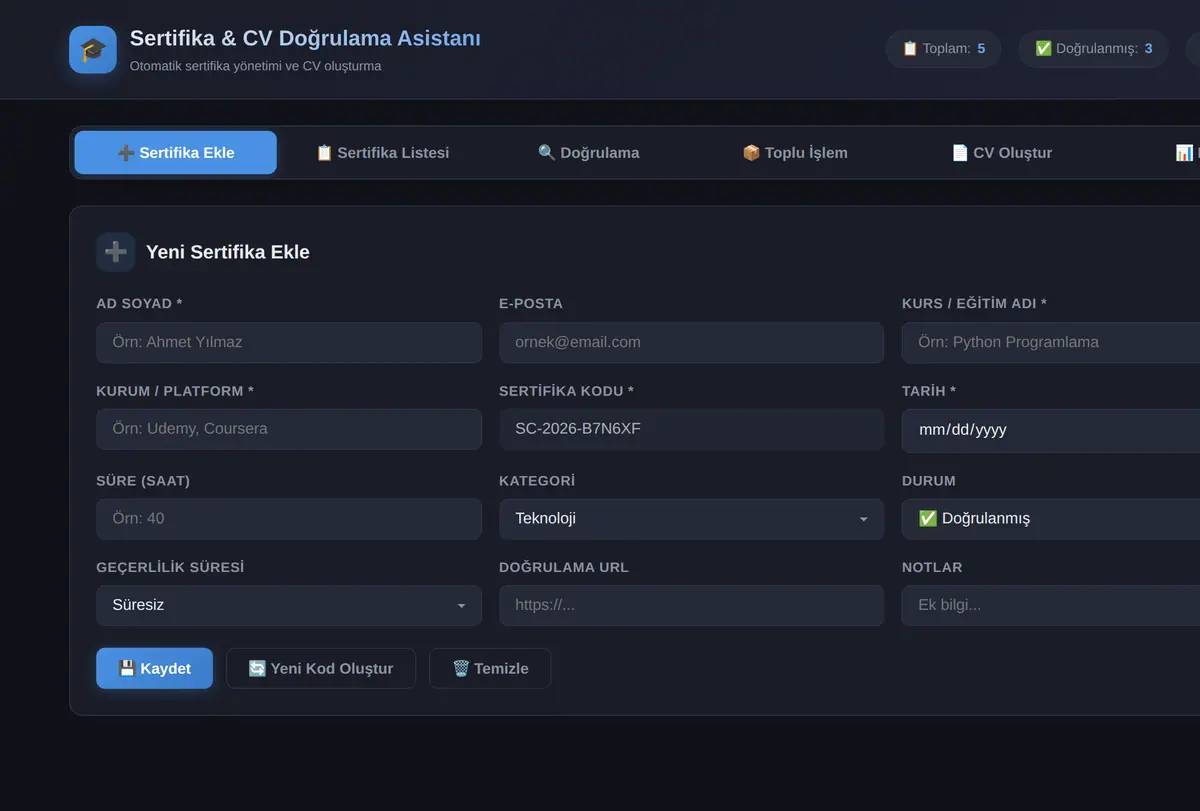Save the certificate with the Kaydet button

coord(154,669)
